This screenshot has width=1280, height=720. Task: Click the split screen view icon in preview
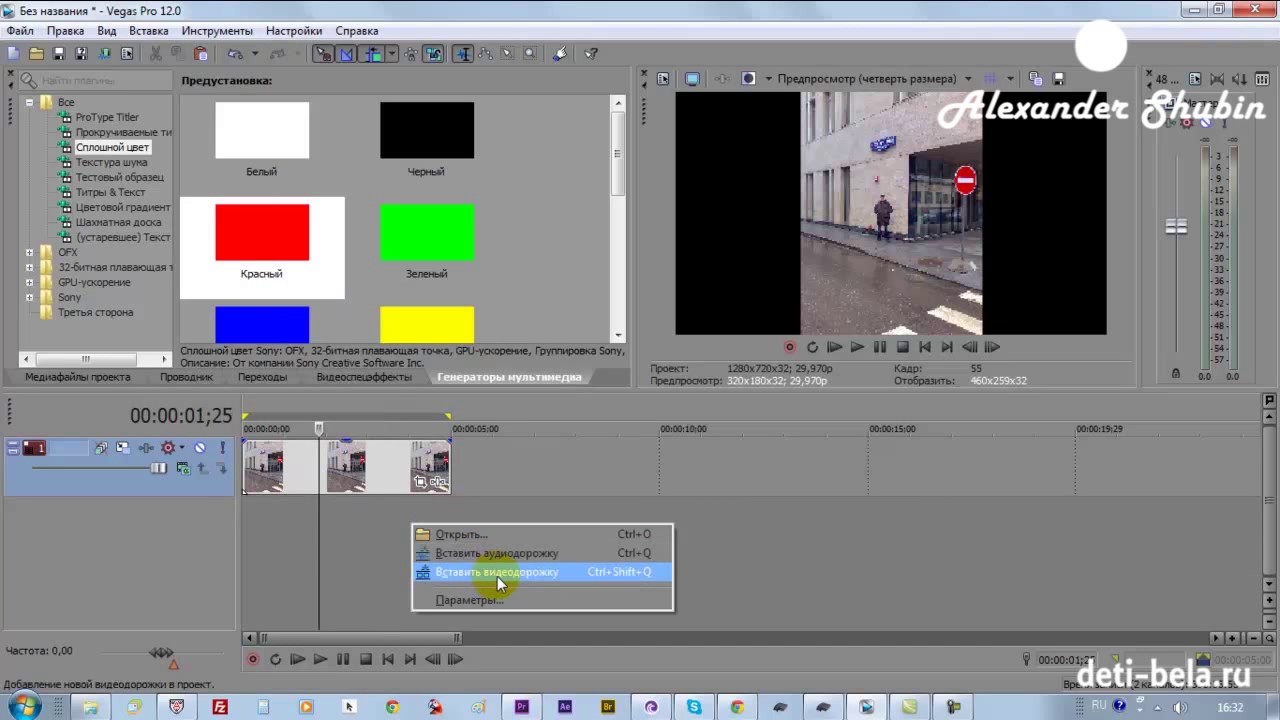[x=748, y=78]
